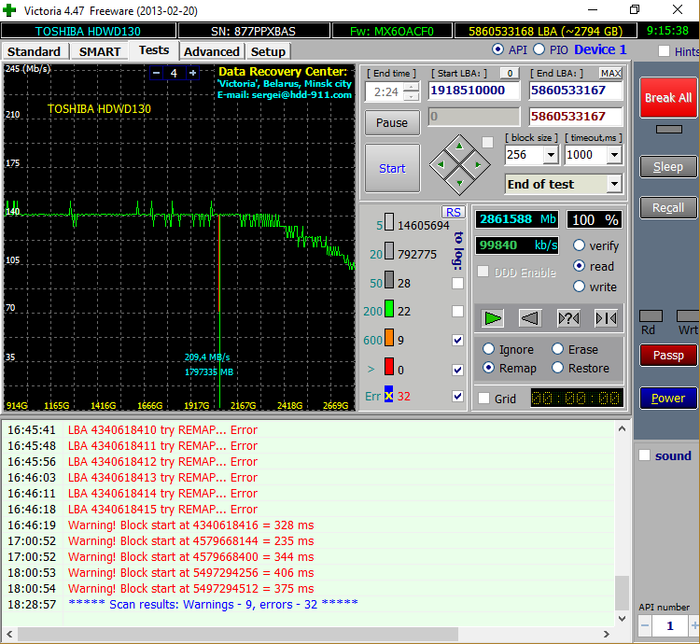Image resolution: width=700 pixels, height=644 pixels.
Task: Click the Start LBA input field
Action: tap(474, 91)
